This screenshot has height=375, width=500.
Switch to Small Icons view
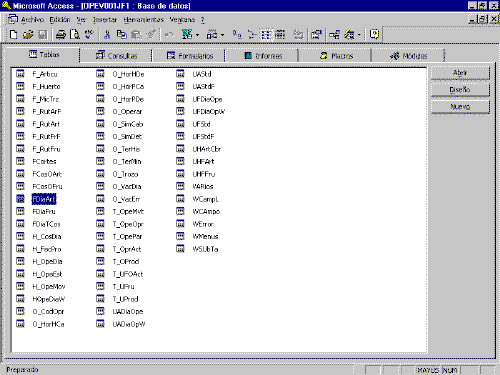click(252, 34)
